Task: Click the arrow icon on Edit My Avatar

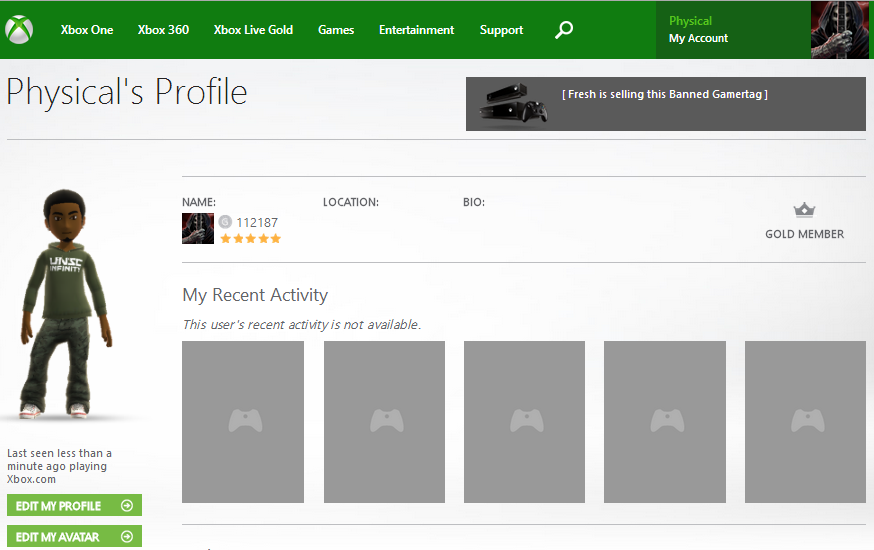Action: tap(127, 536)
